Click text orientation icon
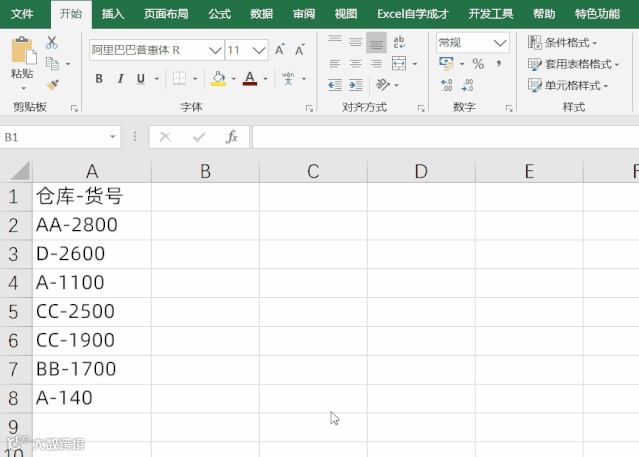The width and height of the screenshot is (639, 457). pos(383,85)
